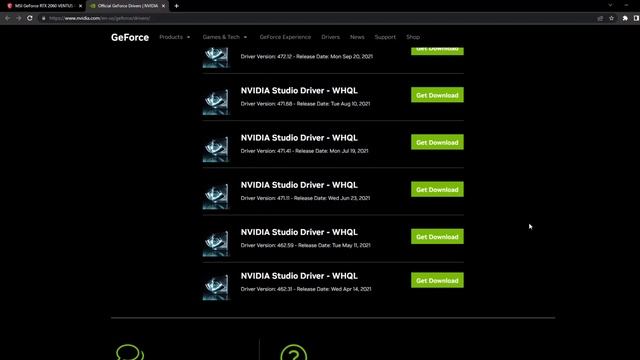This screenshot has width=640, height=360.
Task: Get Download for driver version 471.11
Action: (x=437, y=189)
